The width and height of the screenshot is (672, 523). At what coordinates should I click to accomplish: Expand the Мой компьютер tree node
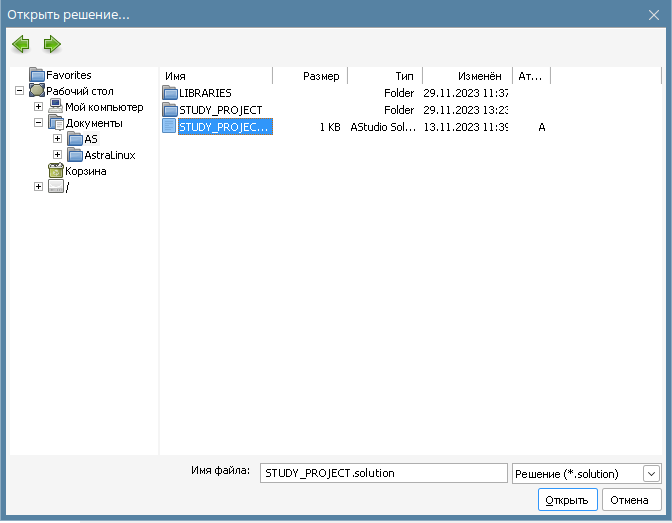click(39, 107)
